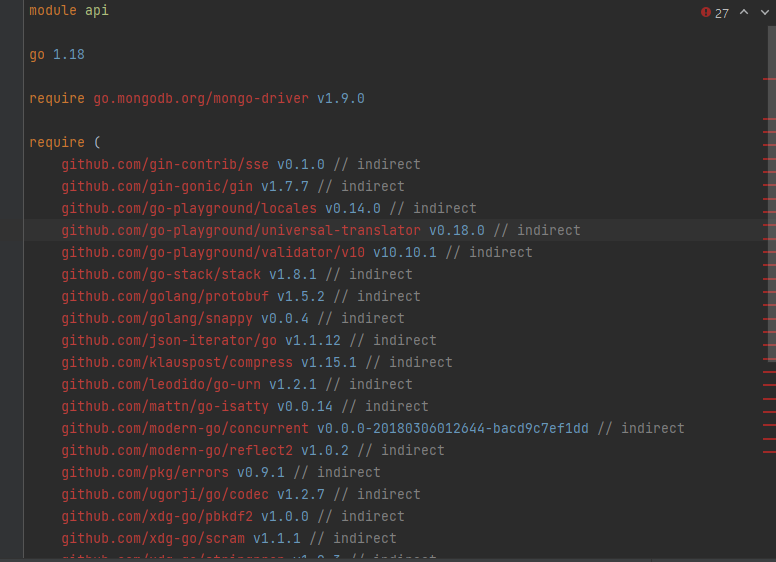Click version v1.0.0 of pbkdf2
Image resolution: width=776 pixels, height=562 pixels.
pyautogui.click(x=285, y=516)
